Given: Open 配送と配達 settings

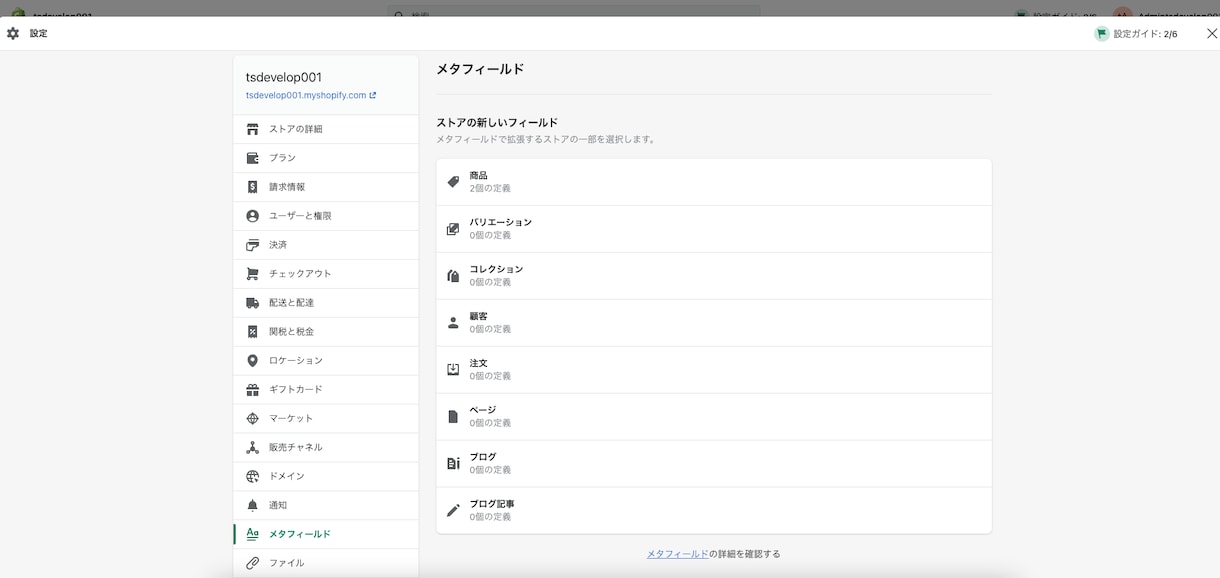Looking at the screenshot, I should click(325, 303).
